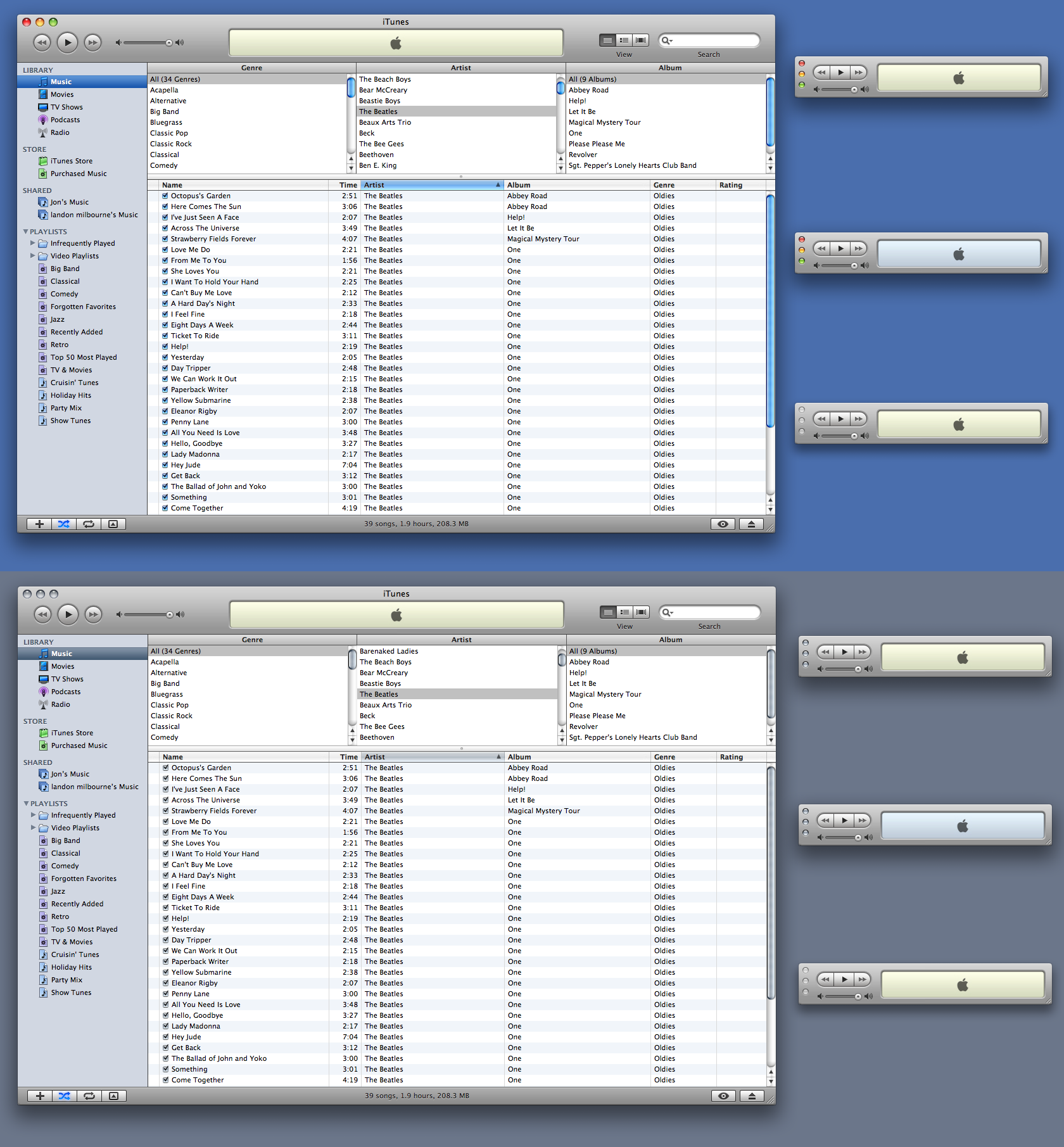Expand Infrequently Played folder in bottom window

click(33, 815)
